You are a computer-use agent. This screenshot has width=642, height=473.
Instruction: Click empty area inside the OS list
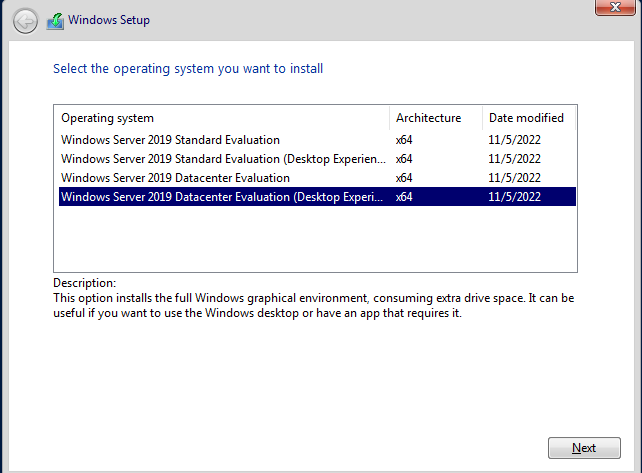[315, 239]
